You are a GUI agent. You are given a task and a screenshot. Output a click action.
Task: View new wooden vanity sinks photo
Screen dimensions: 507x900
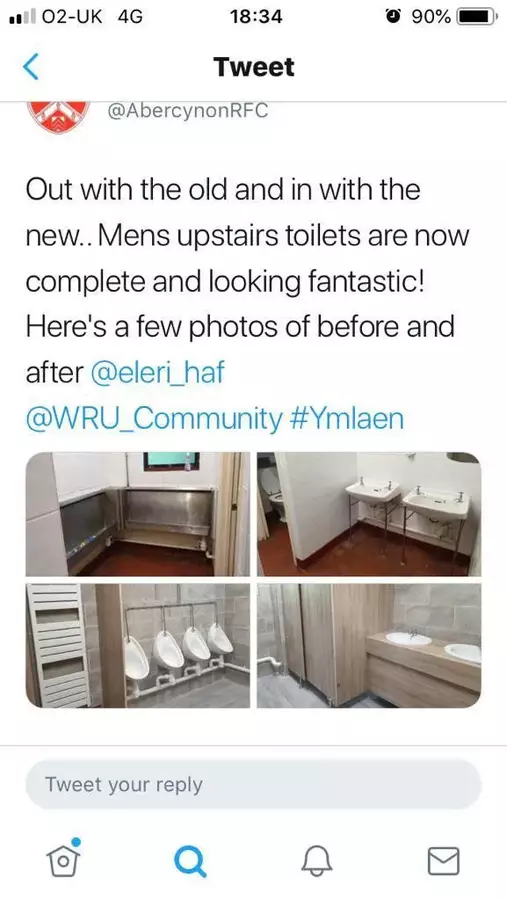(369, 646)
